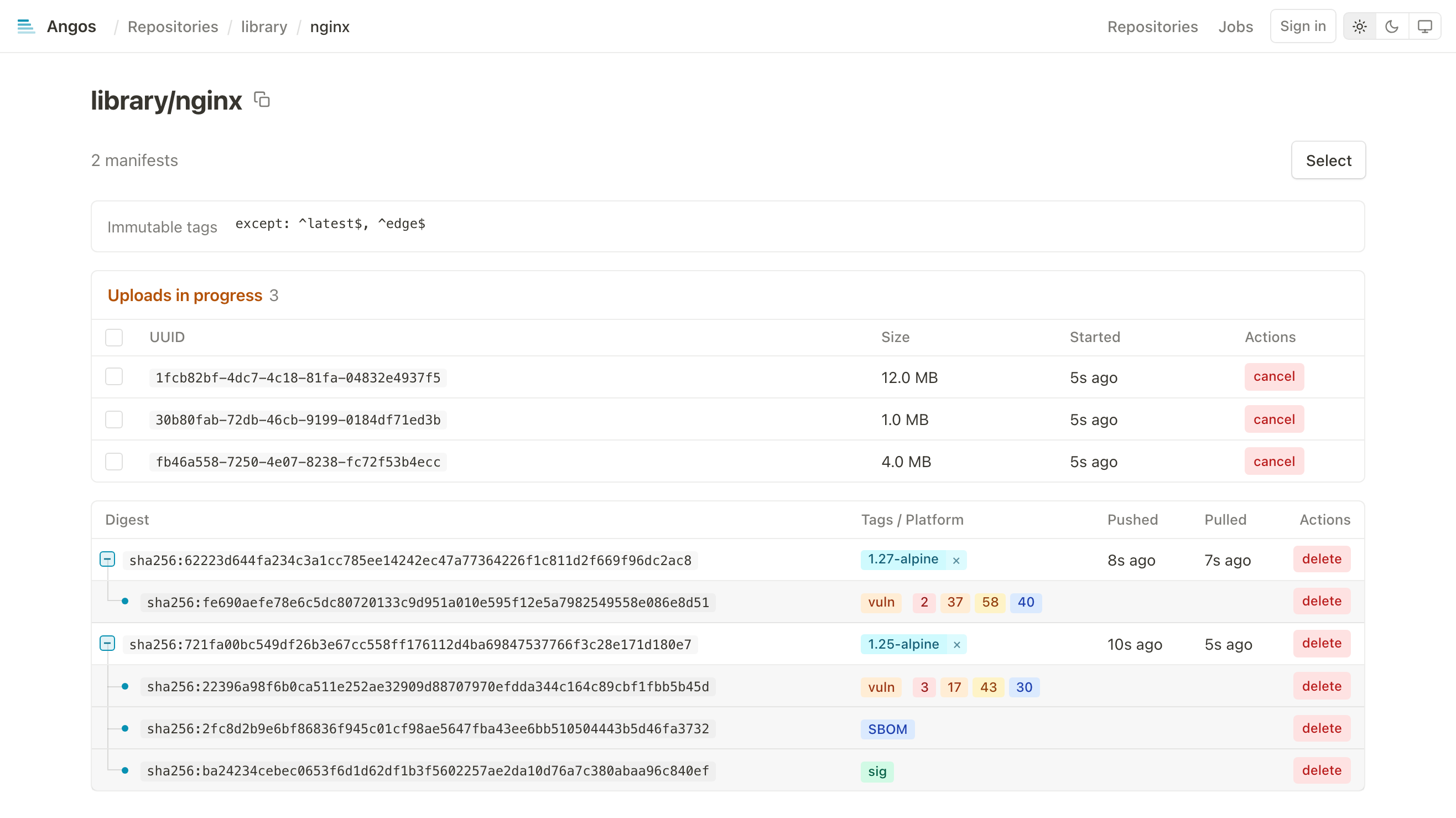Click the orange count 37 badge
Viewport: 1456px width, 818px height.
(x=955, y=603)
